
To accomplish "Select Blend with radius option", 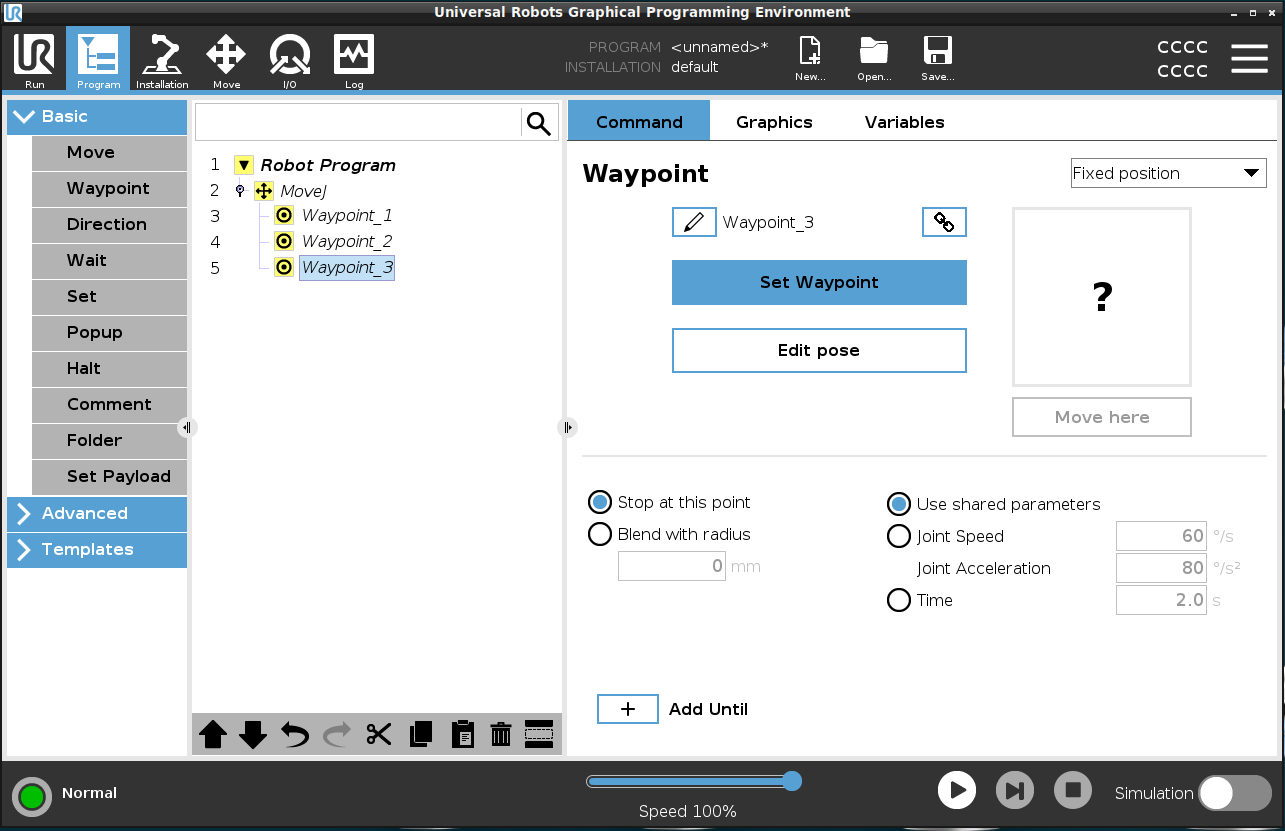I will click(x=600, y=534).
